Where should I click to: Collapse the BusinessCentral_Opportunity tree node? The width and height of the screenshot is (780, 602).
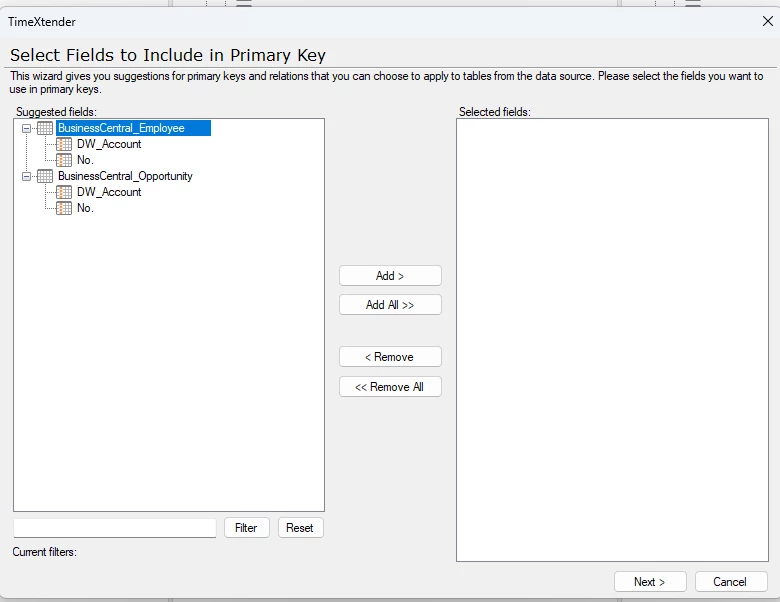pyautogui.click(x=26, y=176)
